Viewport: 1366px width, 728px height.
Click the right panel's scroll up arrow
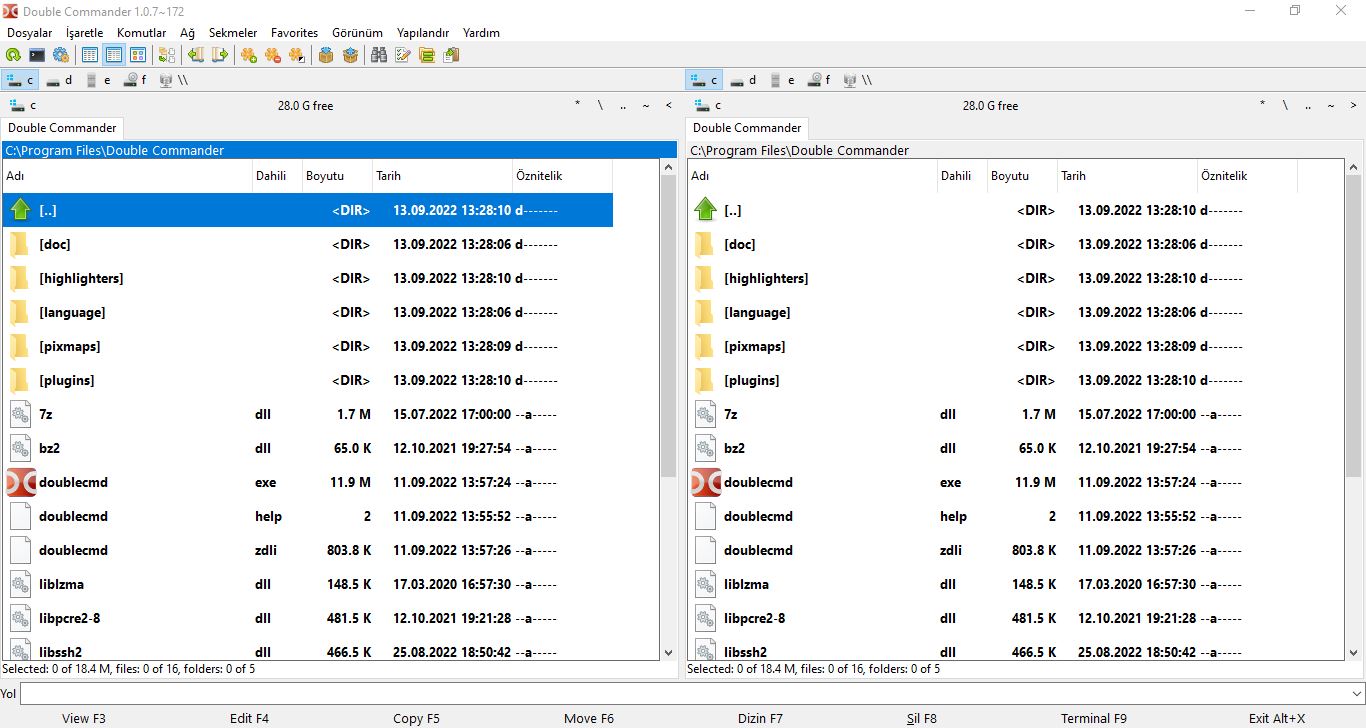[x=1354, y=167]
